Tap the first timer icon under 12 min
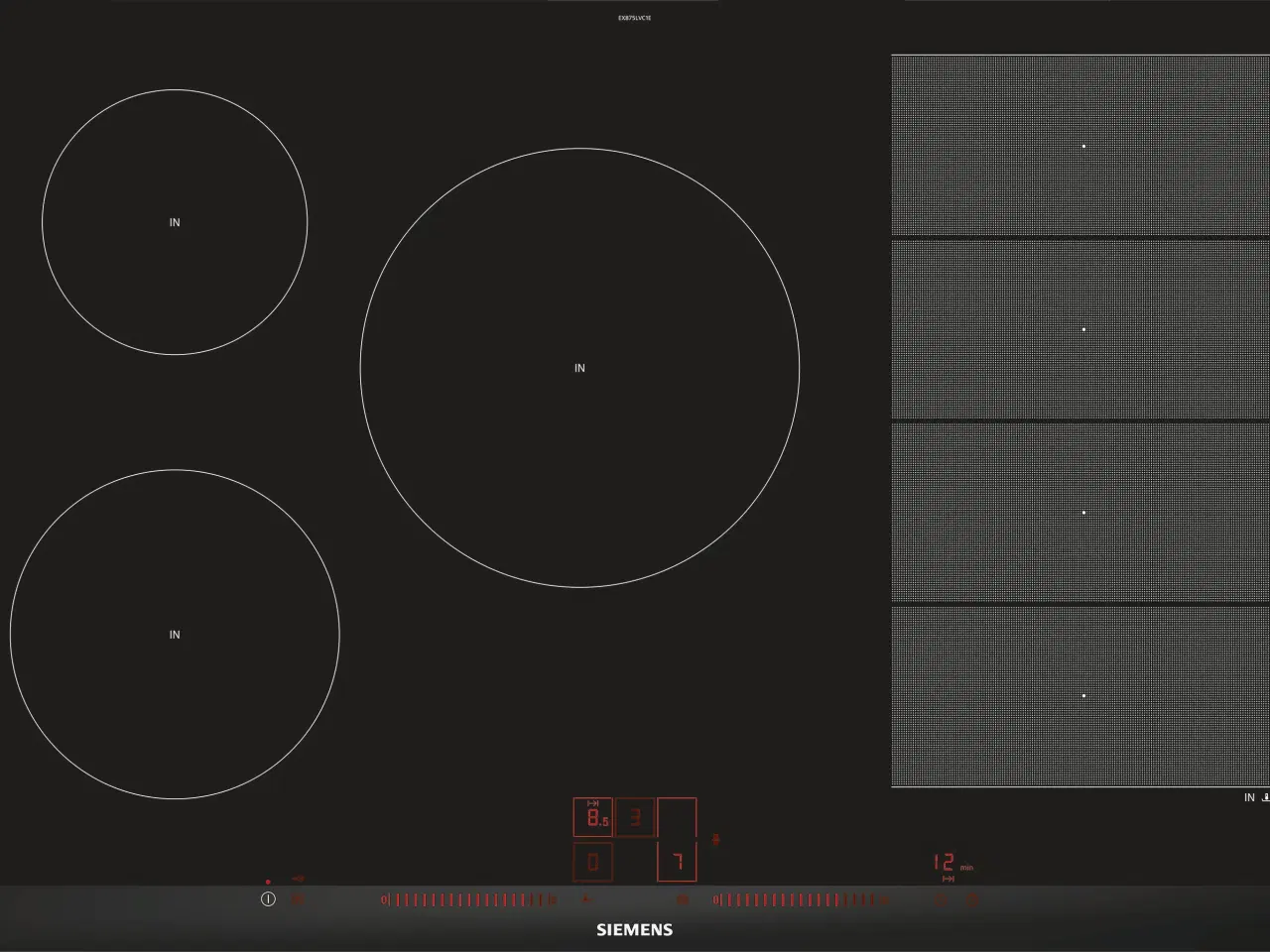This screenshot has width=1270, height=952. coord(941,899)
